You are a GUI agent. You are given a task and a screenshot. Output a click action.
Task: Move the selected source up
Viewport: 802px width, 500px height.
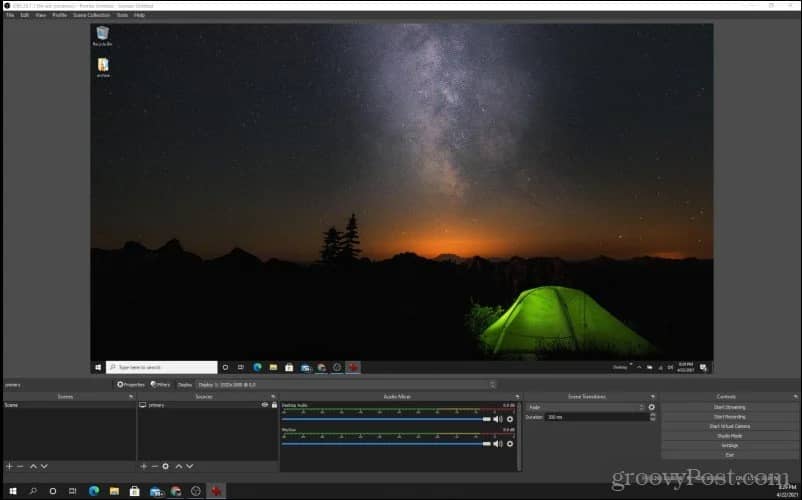pos(179,466)
